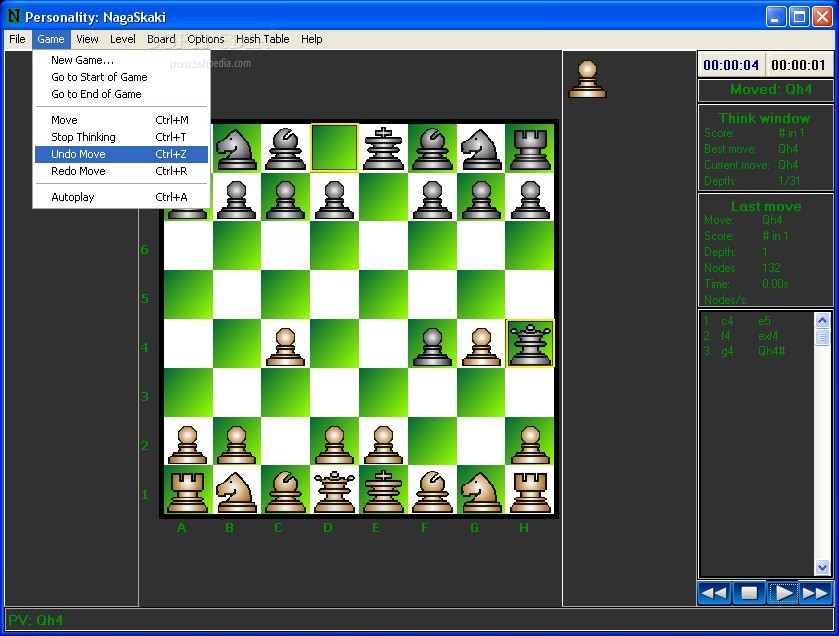Select the white rook on a1
This screenshot has height=636, width=839.
tap(187, 492)
